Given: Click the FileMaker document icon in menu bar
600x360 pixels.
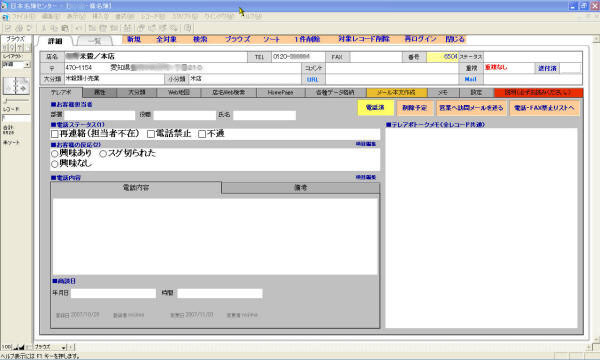Looking at the screenshot, I should [5, 17].
